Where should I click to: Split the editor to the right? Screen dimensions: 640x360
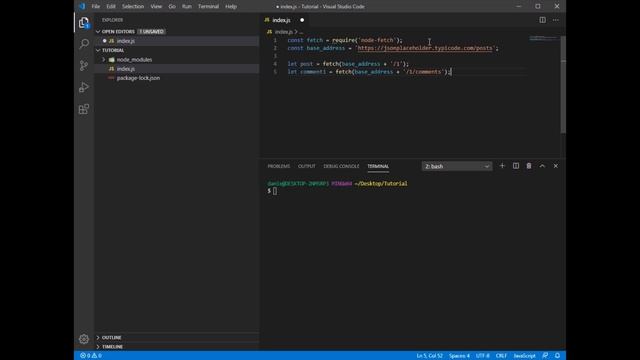[542, 20]
